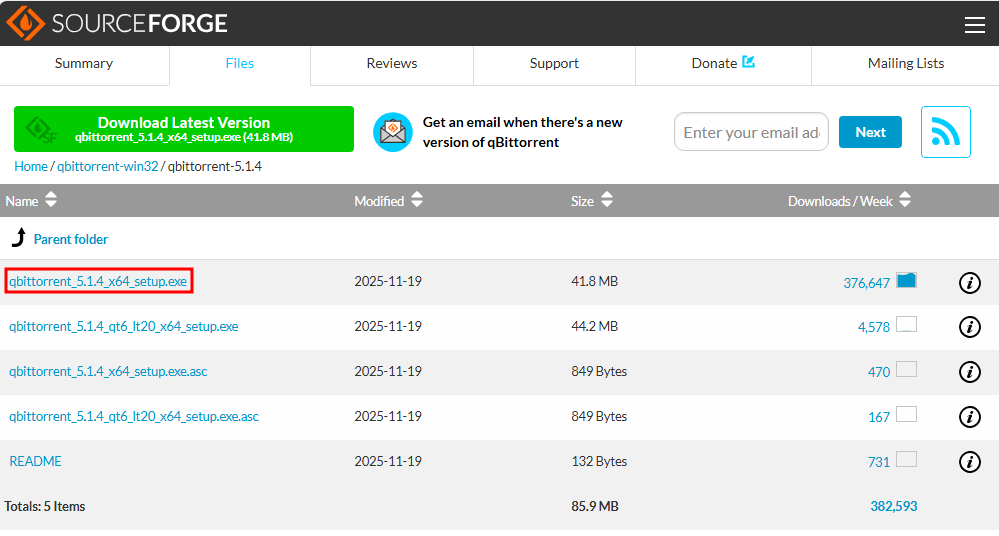Viewport: 999px width, 536px height.
Task: Click Download Latest Version green button
Action: click(x=183, y=129)
